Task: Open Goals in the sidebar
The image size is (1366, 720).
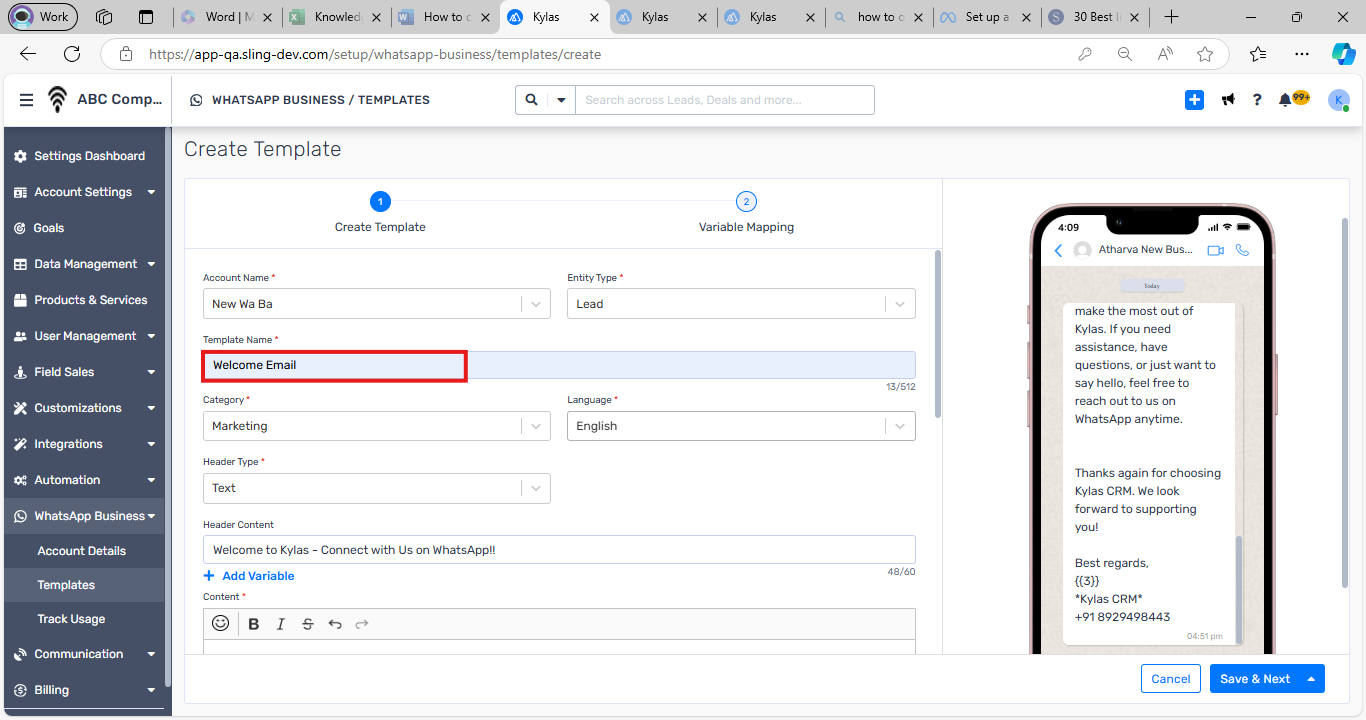Action: [x=83, y=228]
